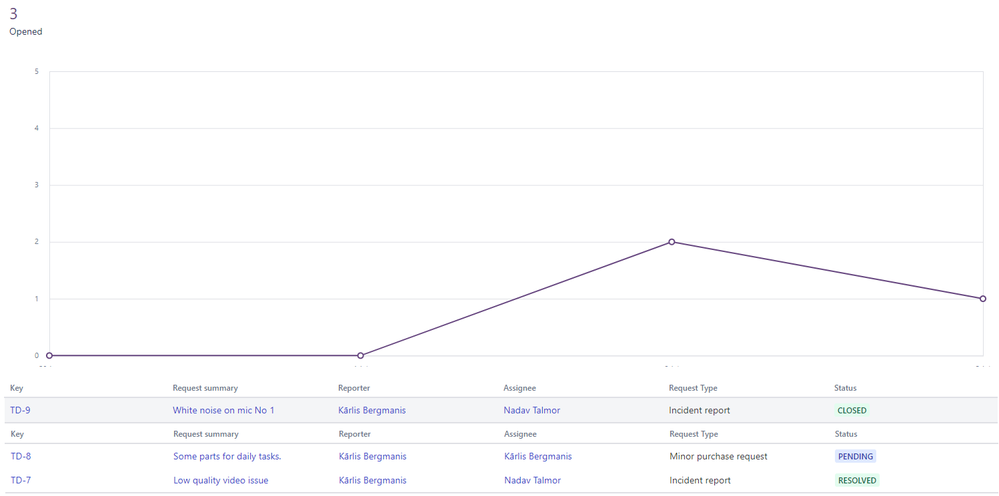Click reporter Kārlis Bergmanis in TD-9 row

tap(372, 411)
